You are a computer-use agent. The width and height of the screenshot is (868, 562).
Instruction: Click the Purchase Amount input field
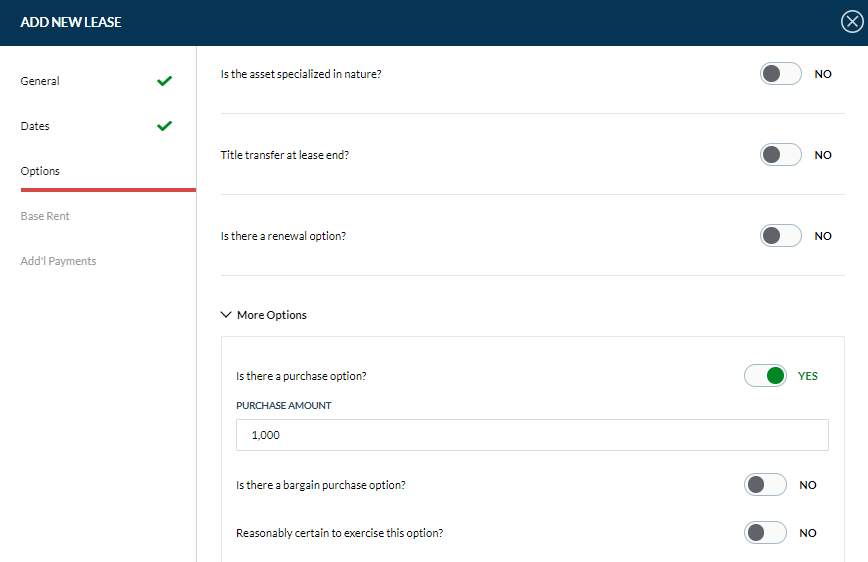click(x=532, y=435)
